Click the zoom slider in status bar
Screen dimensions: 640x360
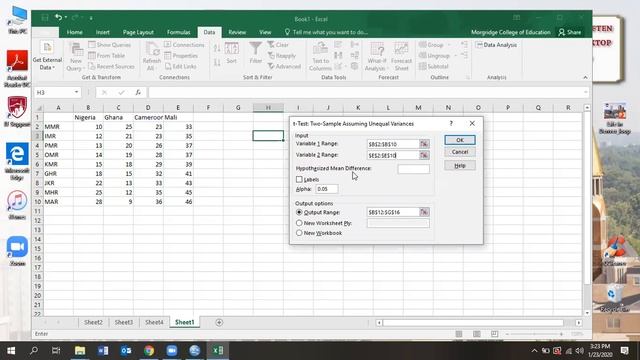pyautogui.click(x=534, y=334)
